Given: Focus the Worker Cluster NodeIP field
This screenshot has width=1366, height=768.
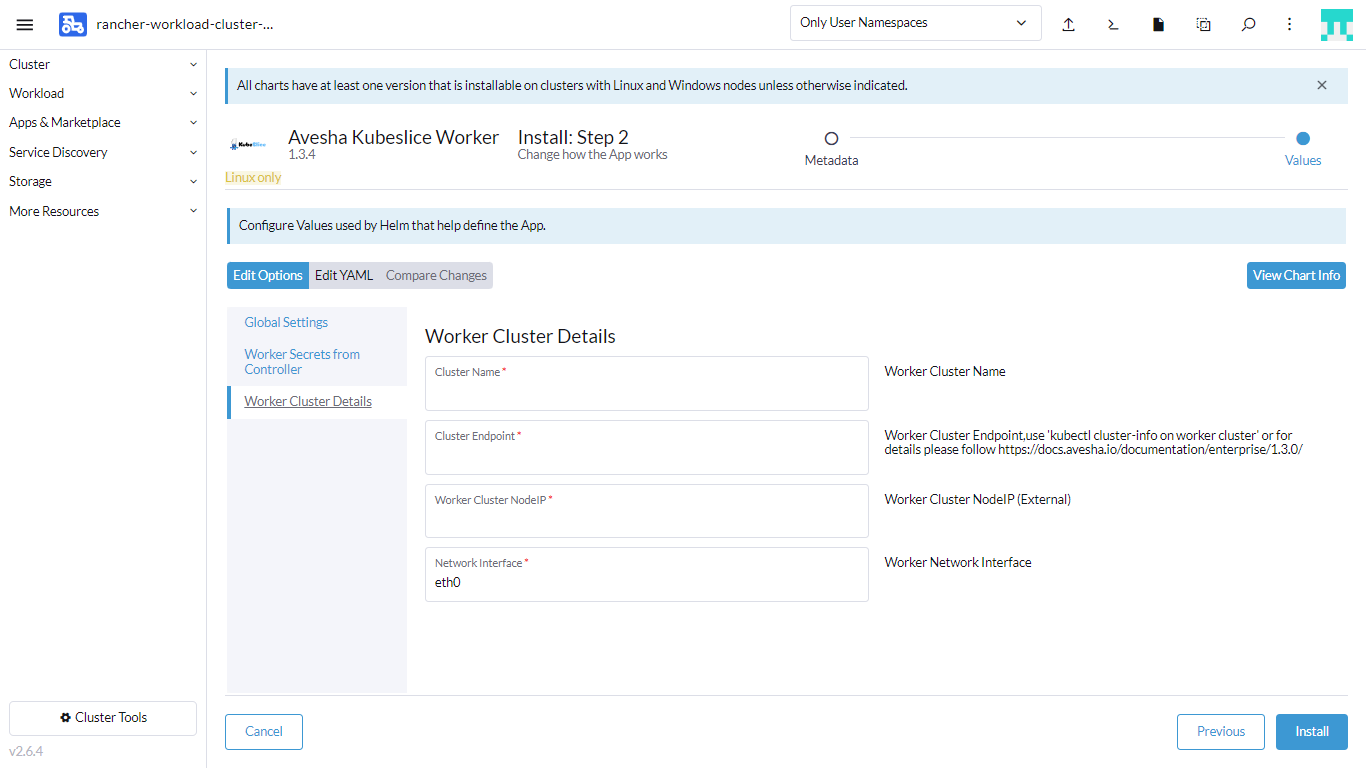Looking at the screenshot, I should click(x=647, y=511).
